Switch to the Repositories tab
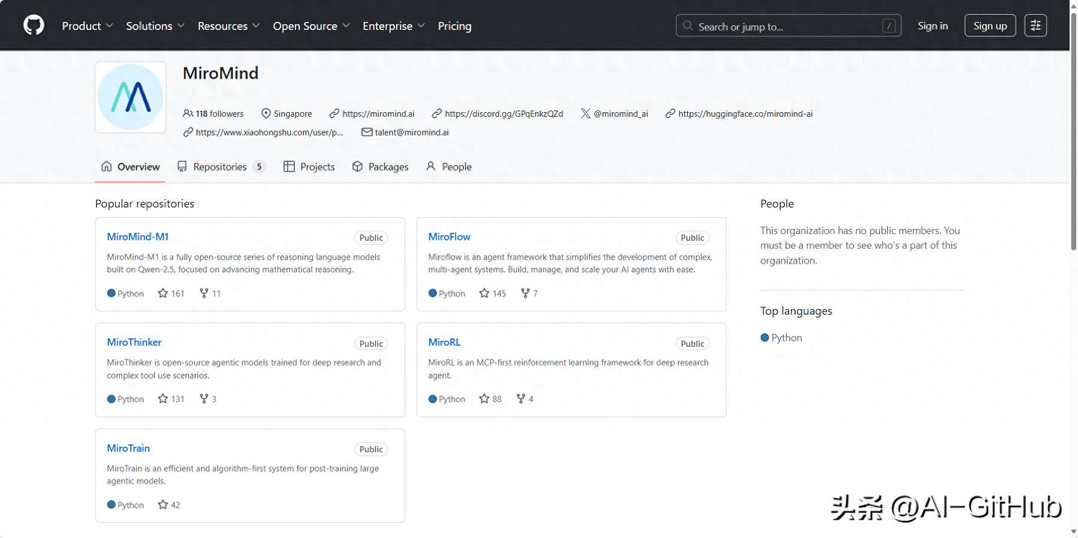Viewport: 1078px width, 538px height. pos(221,167)
